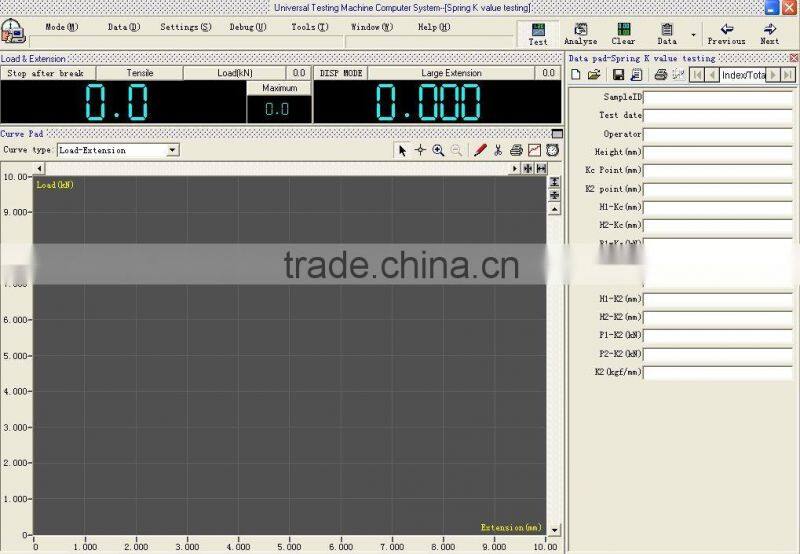Screen dimensions: 800x554
Task: Jump to last record button
Action: (x=788, y=75)
